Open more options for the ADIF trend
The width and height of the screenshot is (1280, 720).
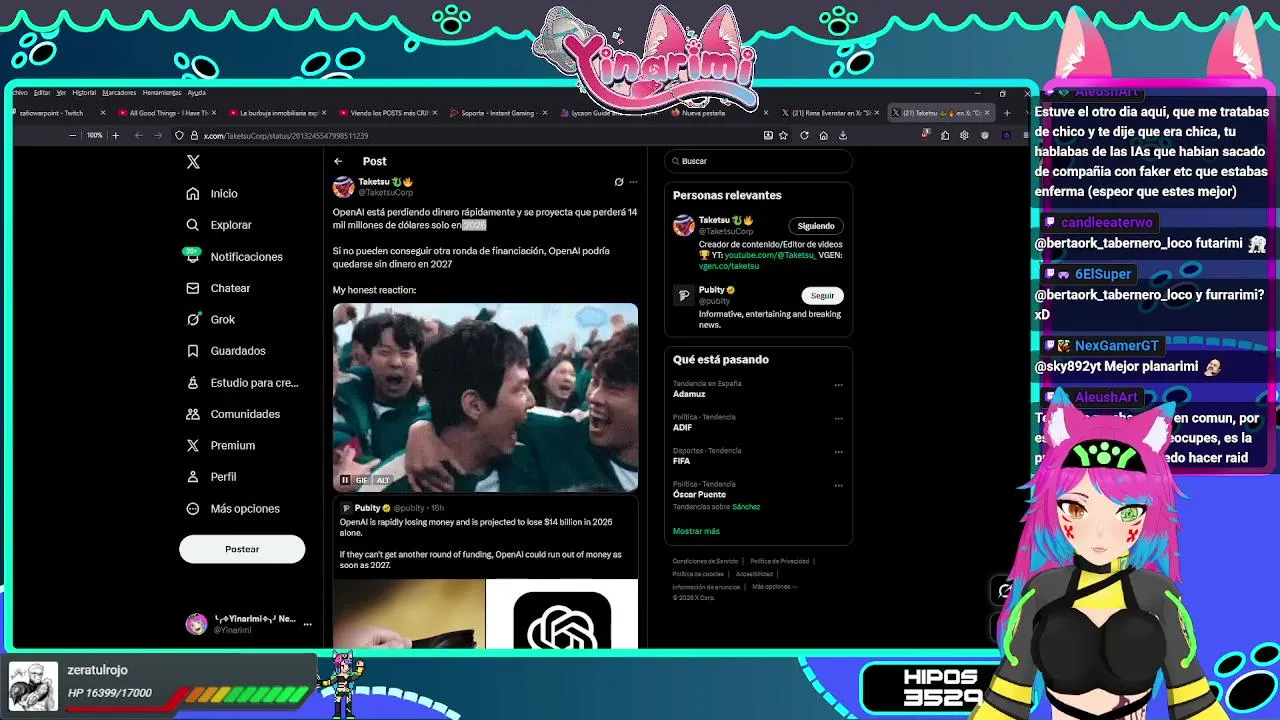[838, 418]
